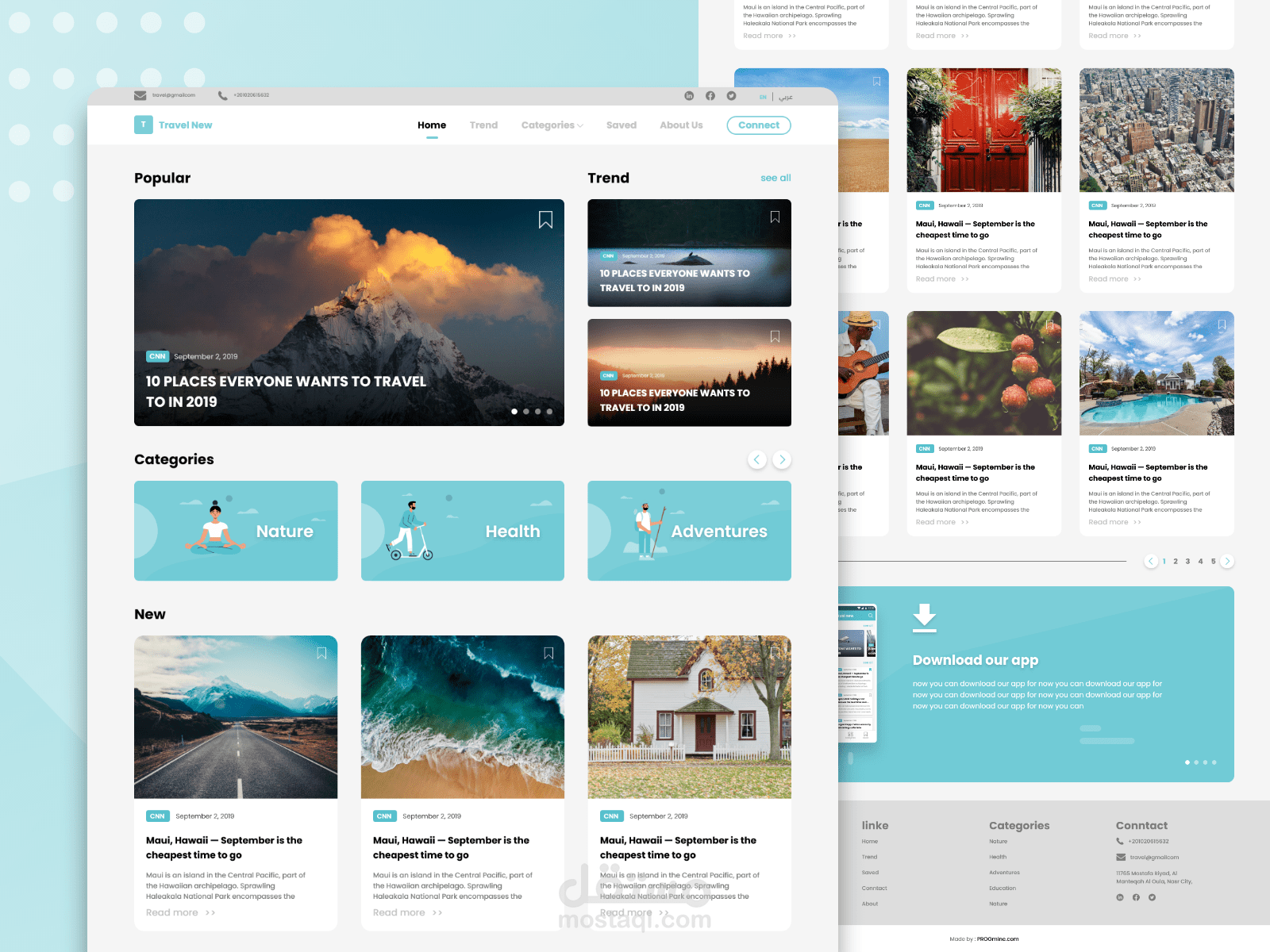Switch language to EN
This screenshot has height=952, width=1270.
[x=763, y=97]
